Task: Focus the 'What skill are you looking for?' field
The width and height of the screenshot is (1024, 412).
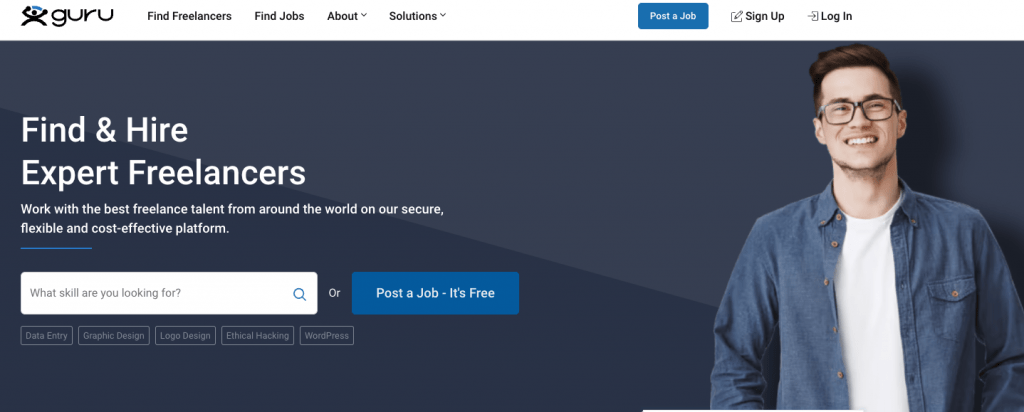Action: (x=155, y=293)
